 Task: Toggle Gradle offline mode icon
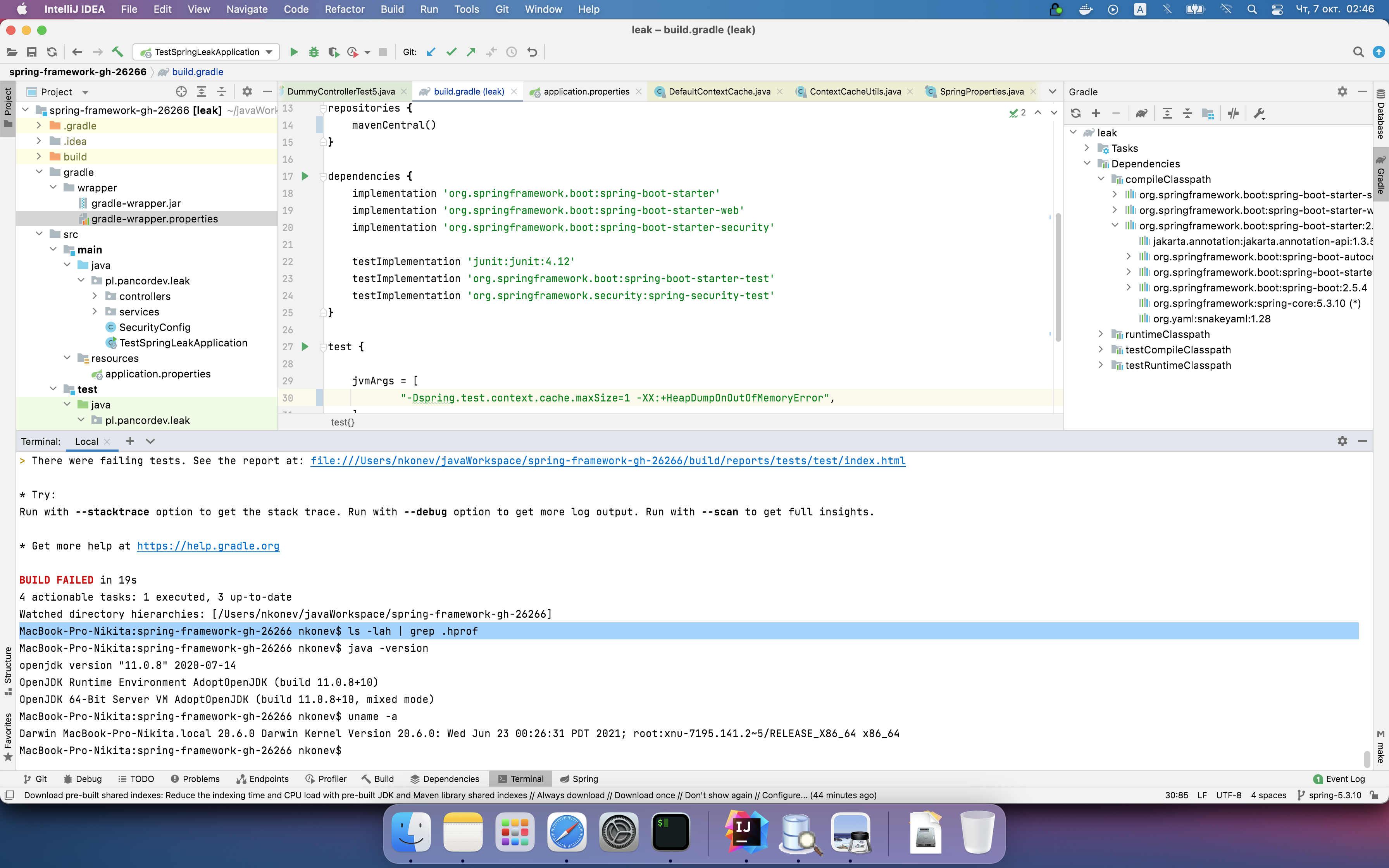1233,114
